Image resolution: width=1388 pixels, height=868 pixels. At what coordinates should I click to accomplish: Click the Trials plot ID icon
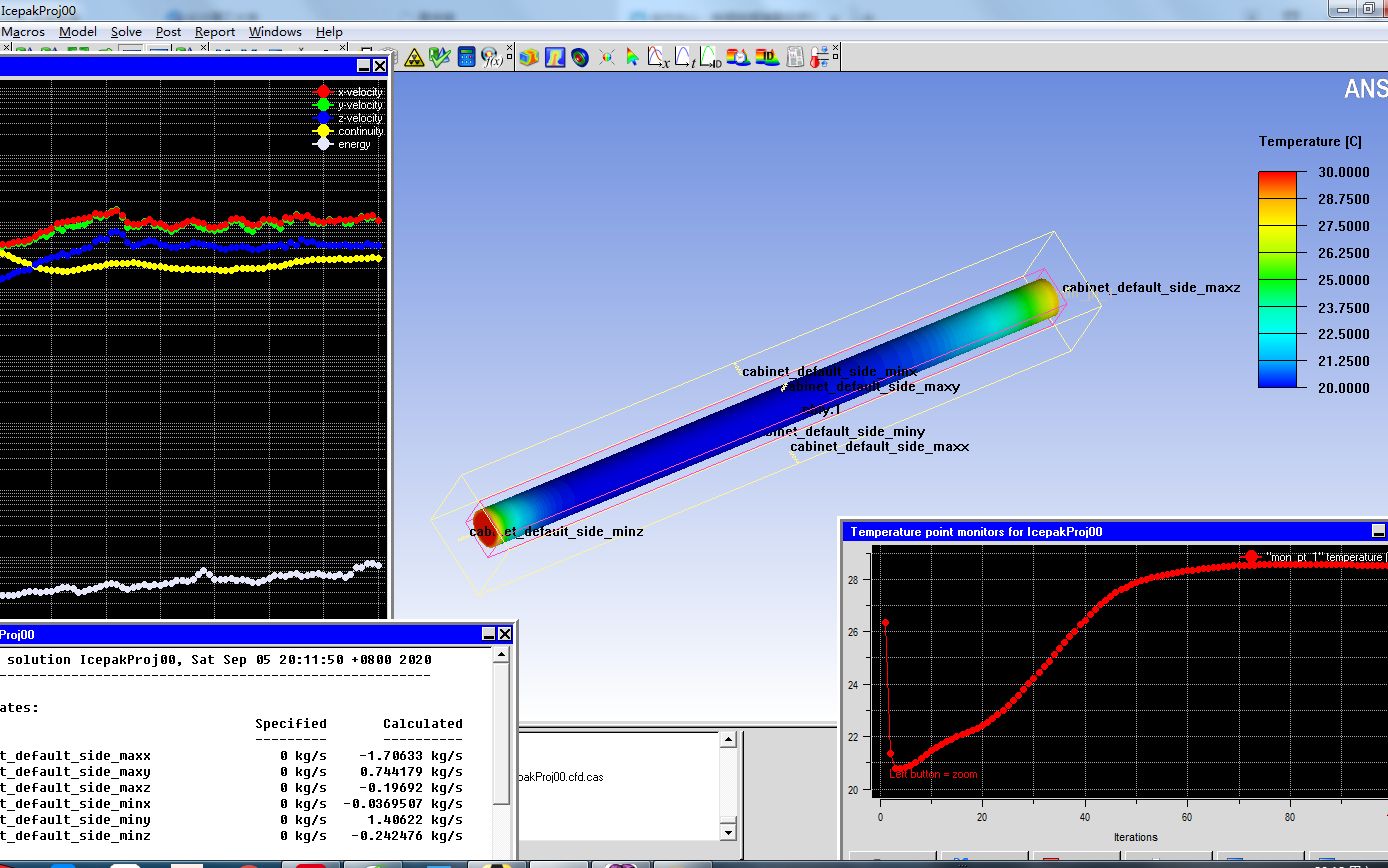(711, 57)
